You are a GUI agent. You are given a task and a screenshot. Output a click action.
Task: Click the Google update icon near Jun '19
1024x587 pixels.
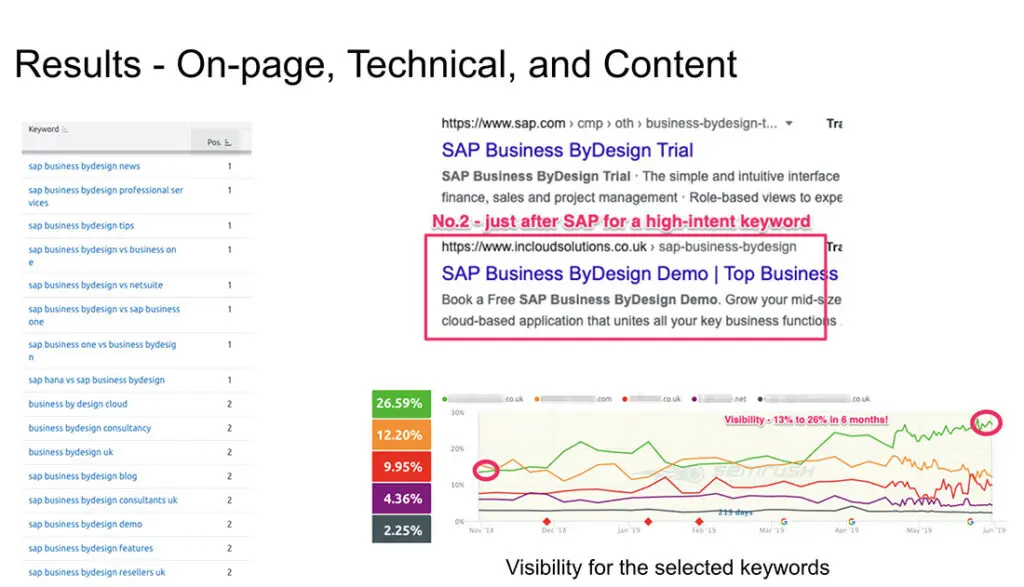[970, 522]
